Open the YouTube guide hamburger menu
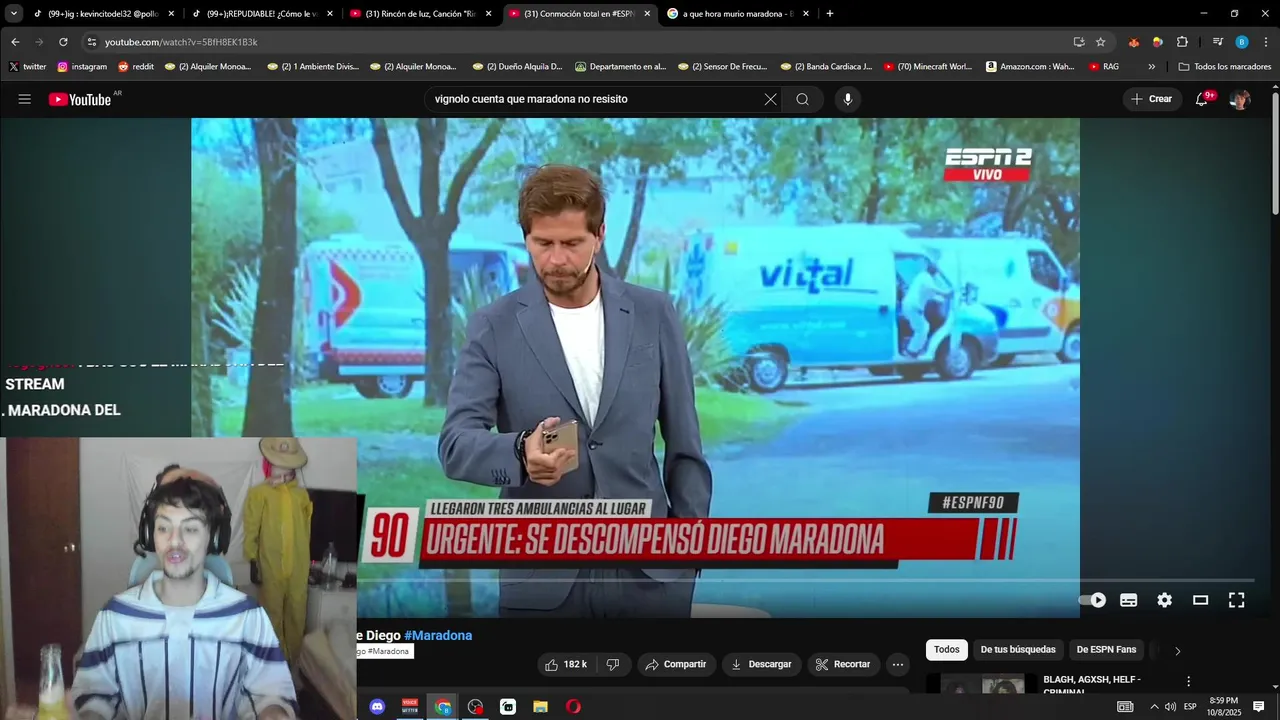Viewport: 1280px width, 720px height. click(x=25, y=99)
